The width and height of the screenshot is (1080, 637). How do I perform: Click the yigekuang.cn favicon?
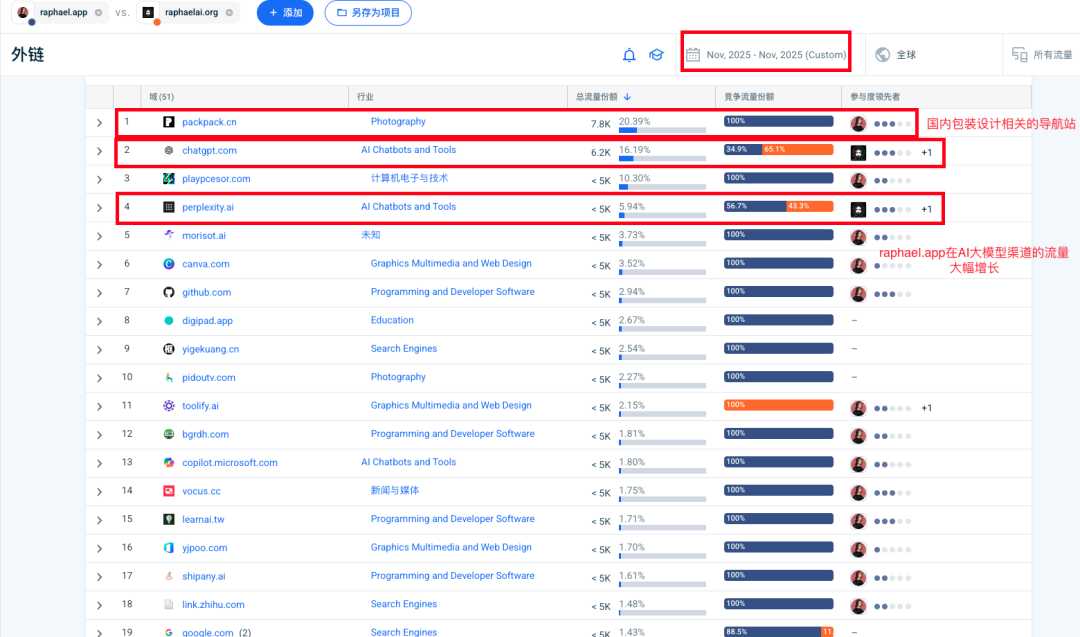point(169,349)
